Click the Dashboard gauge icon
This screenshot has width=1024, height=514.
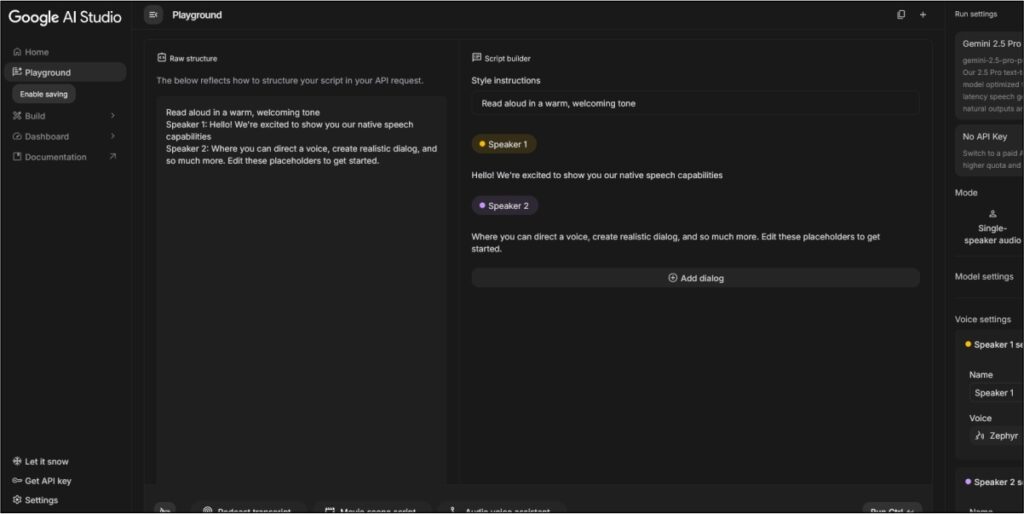17,137
